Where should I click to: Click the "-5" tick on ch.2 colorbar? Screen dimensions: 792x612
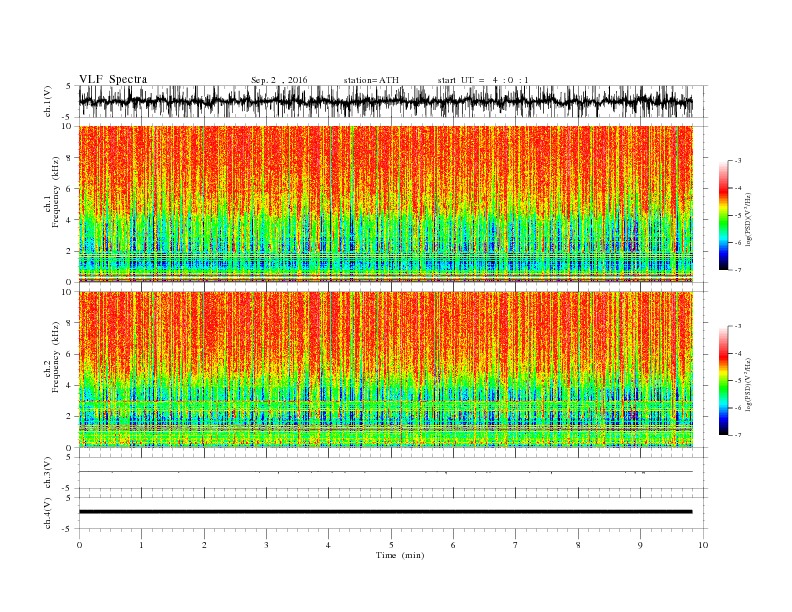coord(738,381)
